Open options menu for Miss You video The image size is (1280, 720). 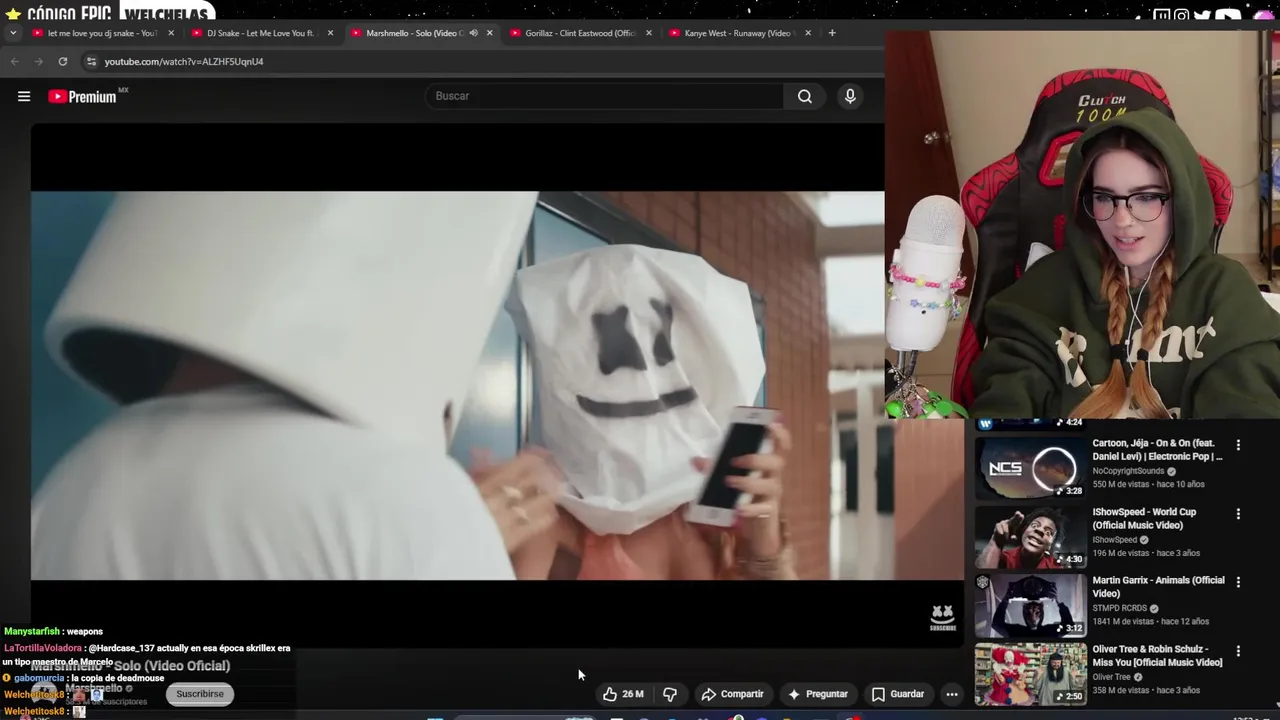1238,651
